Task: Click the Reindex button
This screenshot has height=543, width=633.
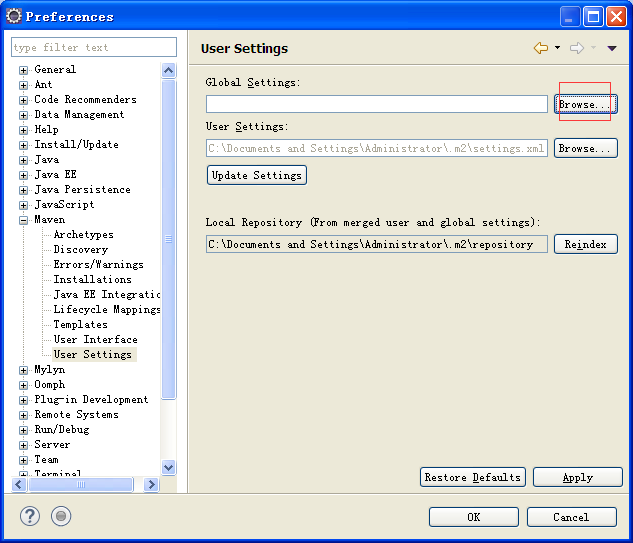Action: click(x=586, y=244)
